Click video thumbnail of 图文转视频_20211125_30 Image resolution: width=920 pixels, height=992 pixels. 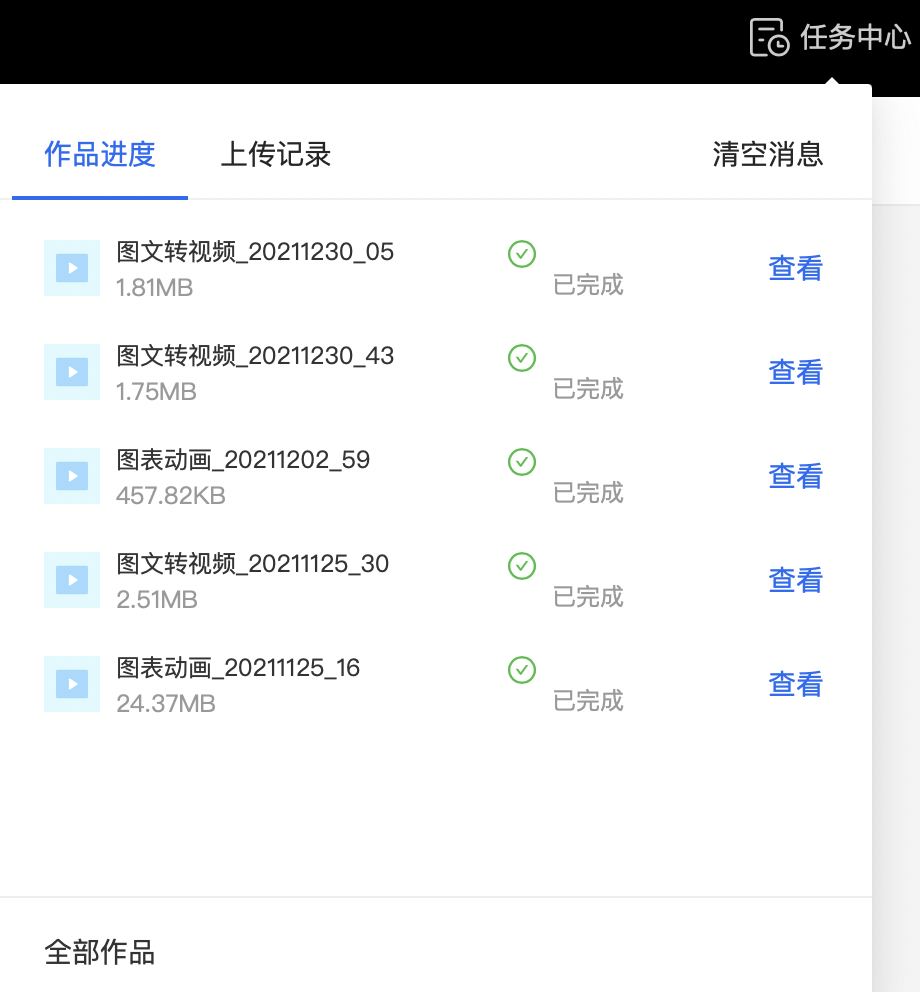click(72, 580)
